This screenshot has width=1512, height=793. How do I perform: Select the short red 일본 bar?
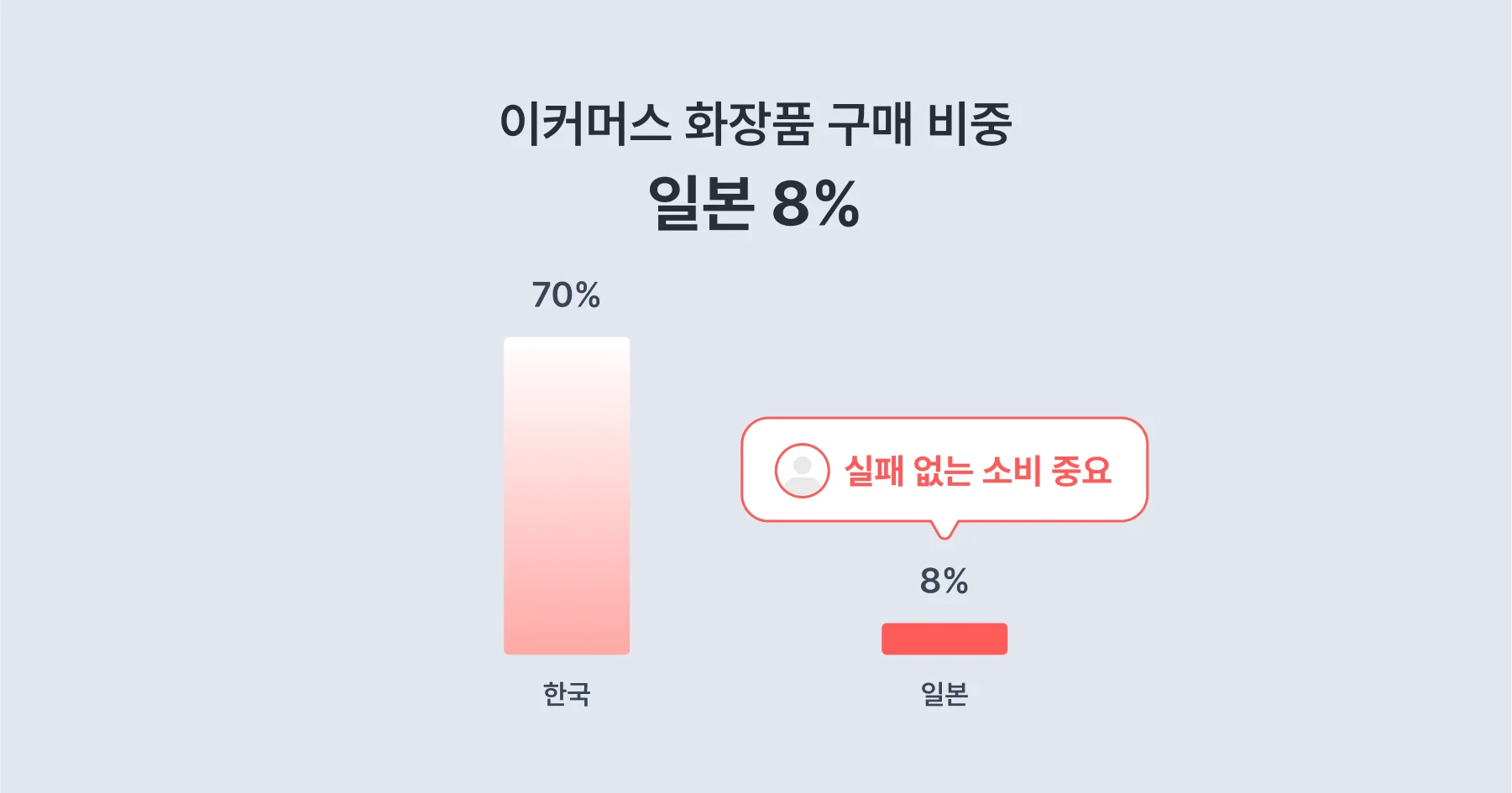[x=944, y=639]
